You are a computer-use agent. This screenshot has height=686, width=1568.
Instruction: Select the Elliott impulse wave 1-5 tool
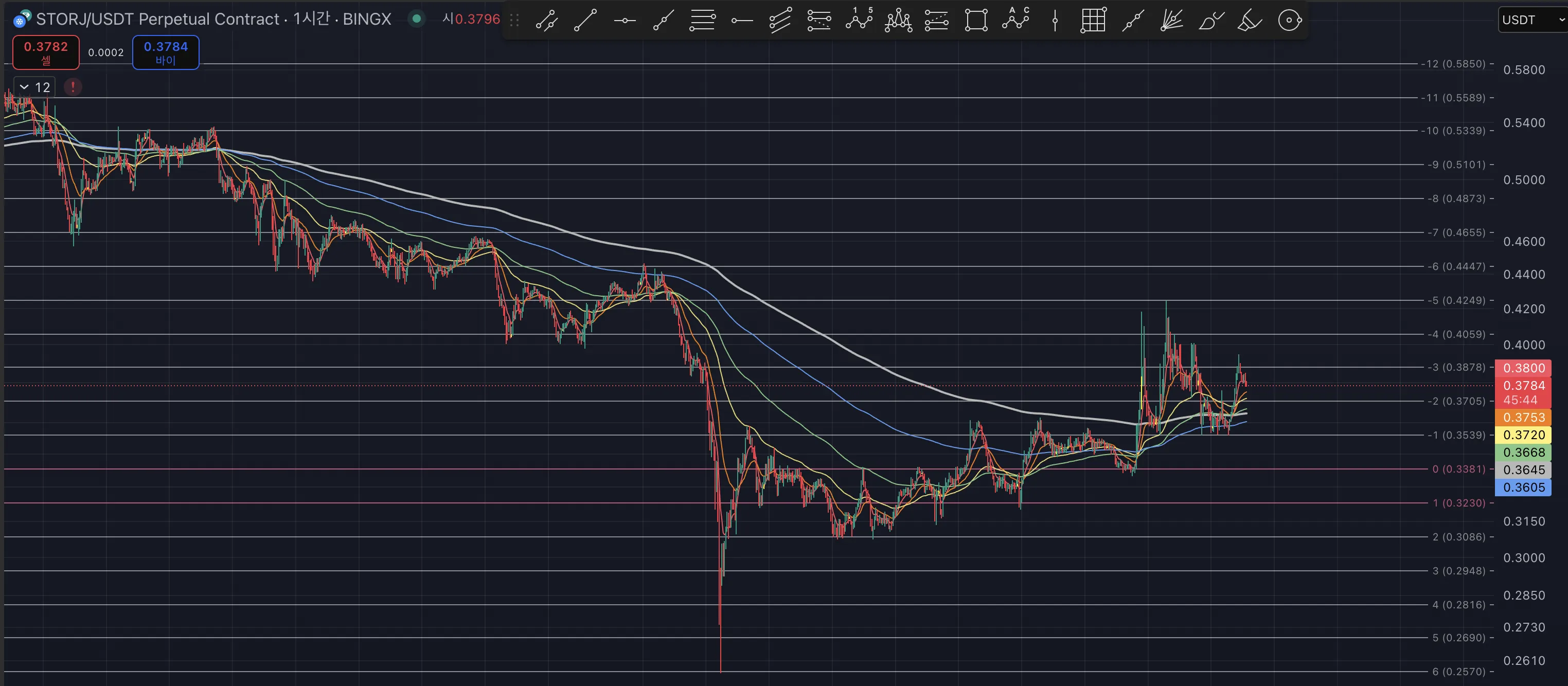click(x=858, y=20)
